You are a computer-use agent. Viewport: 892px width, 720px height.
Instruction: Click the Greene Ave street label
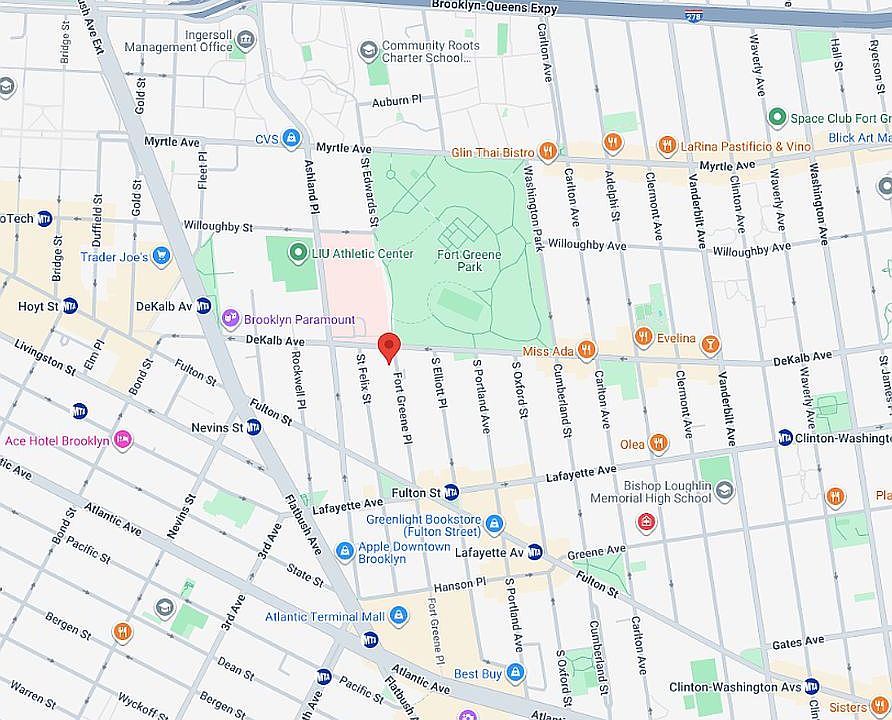596,552
